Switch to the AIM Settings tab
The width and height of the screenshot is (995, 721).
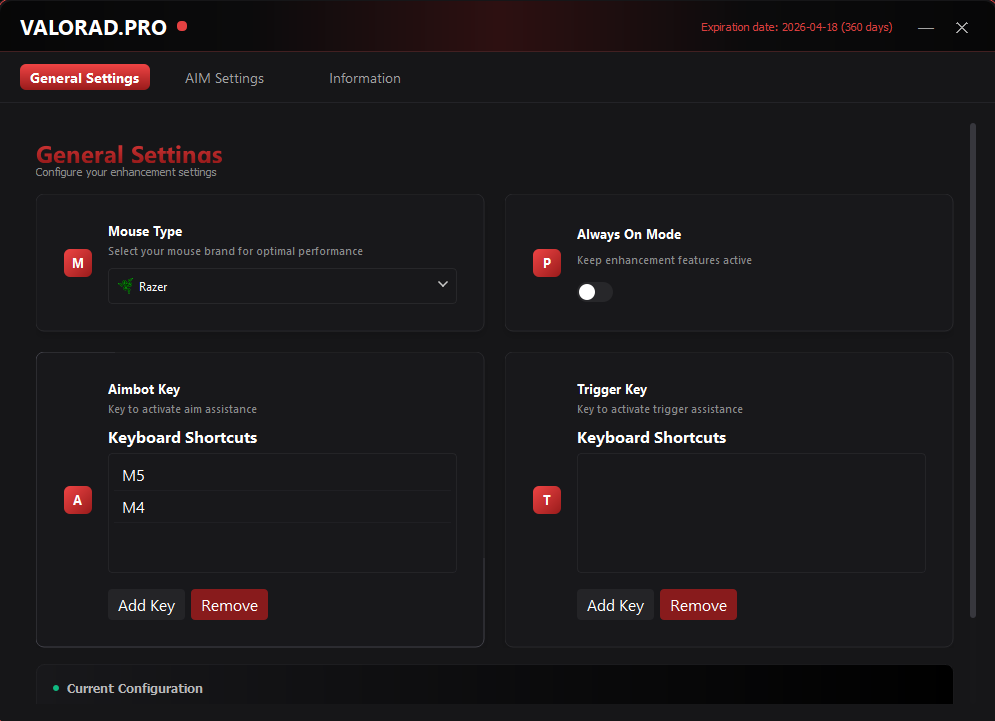224,78
